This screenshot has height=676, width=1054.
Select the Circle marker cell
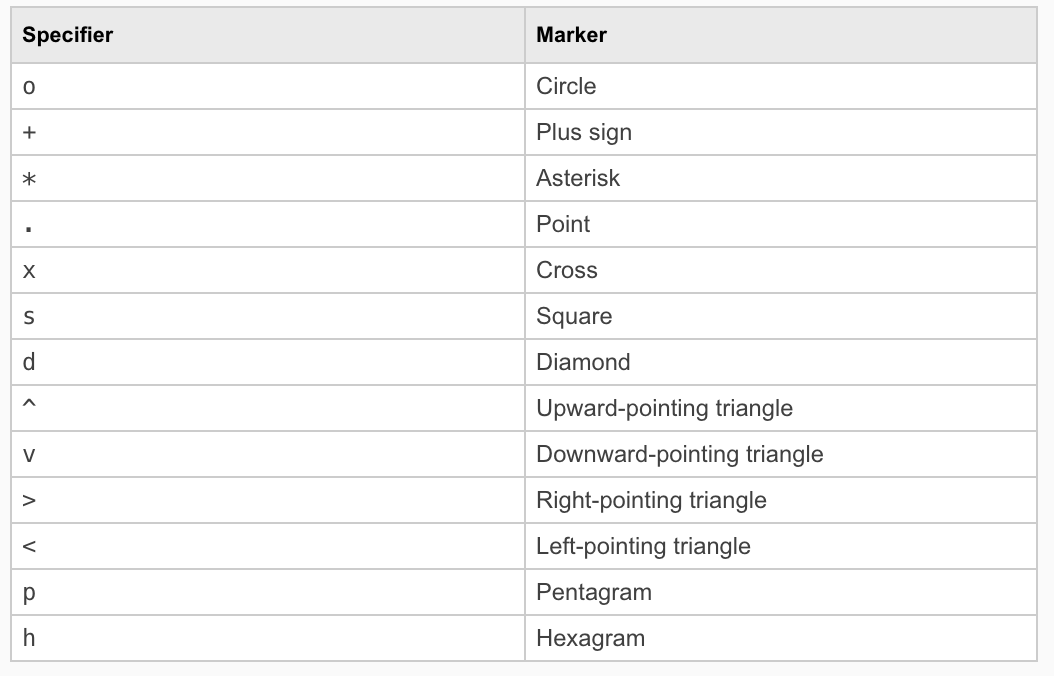(x=566, y=86)
